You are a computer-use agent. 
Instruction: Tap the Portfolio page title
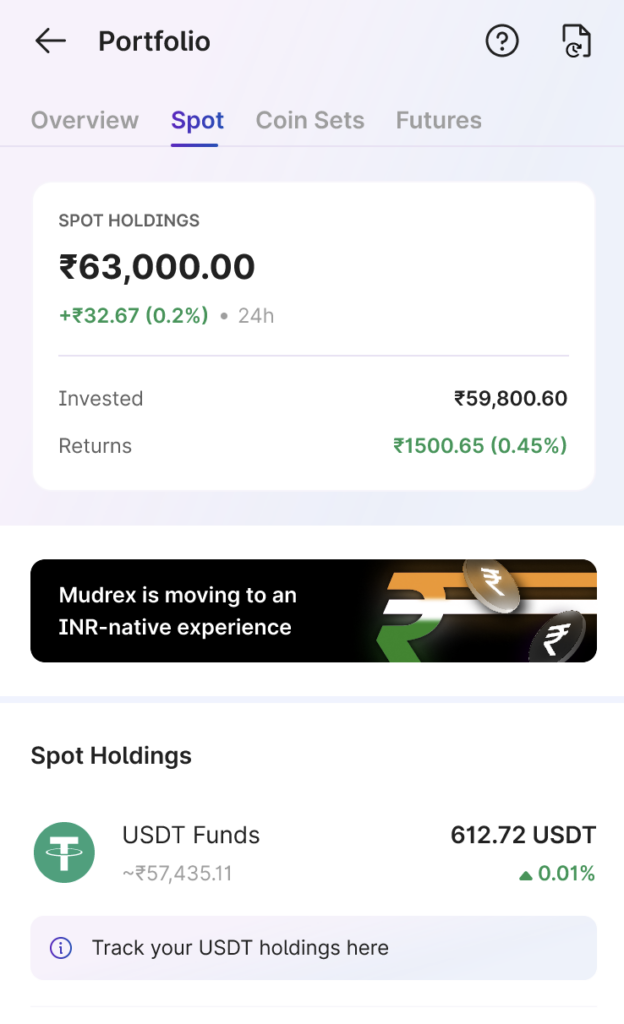[x=154, y=41]
